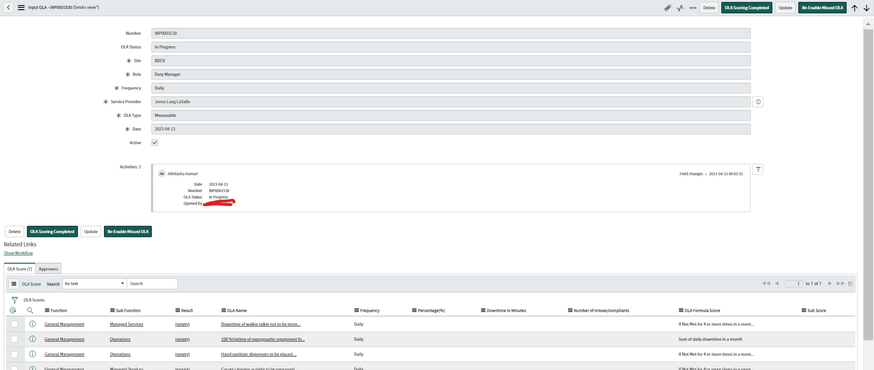Screen dimensions: 874x370
Task: Click the lower Update button
Action: click(x=91, y=231)
